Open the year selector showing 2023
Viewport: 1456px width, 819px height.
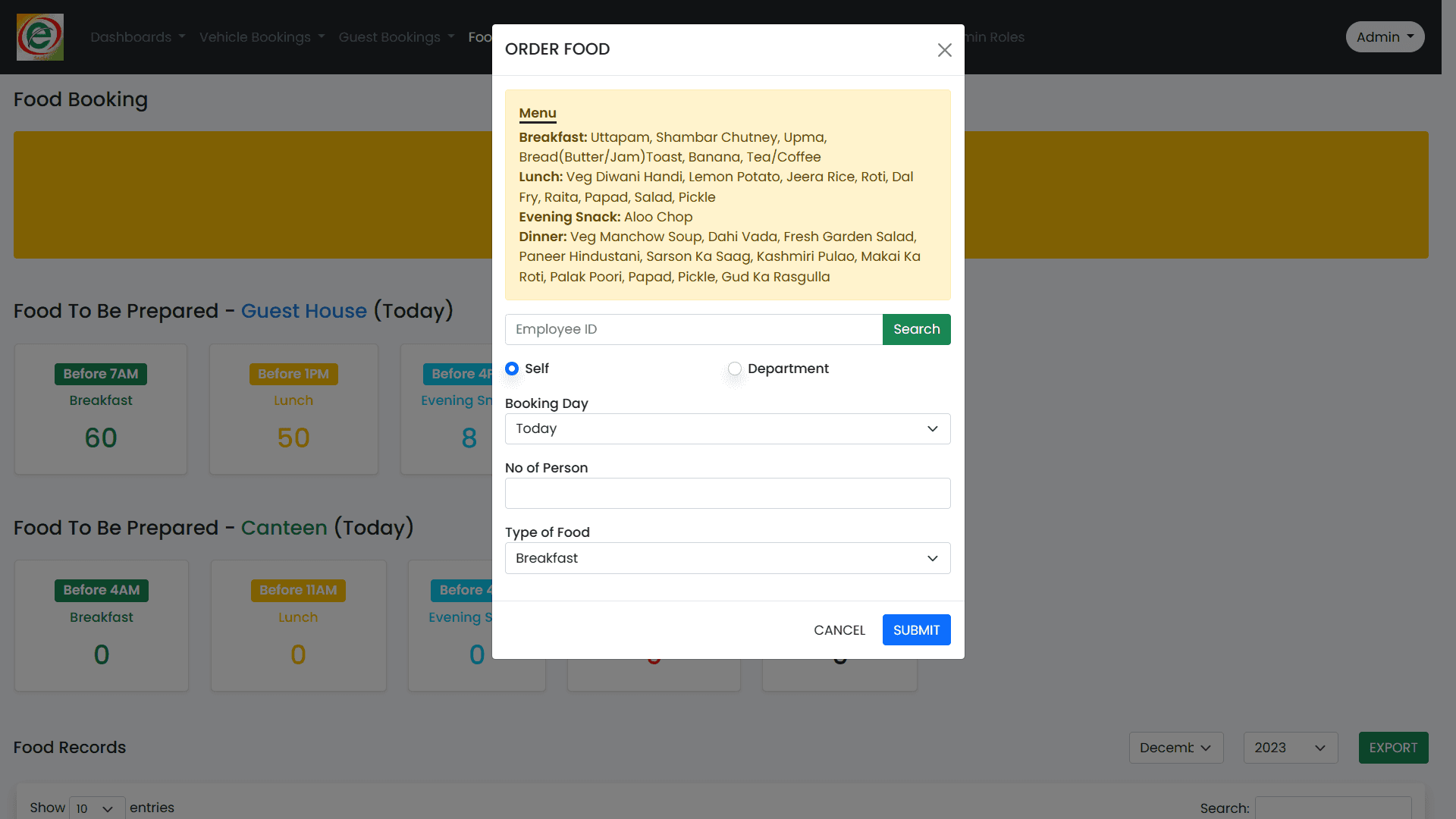coord(1290,747)
